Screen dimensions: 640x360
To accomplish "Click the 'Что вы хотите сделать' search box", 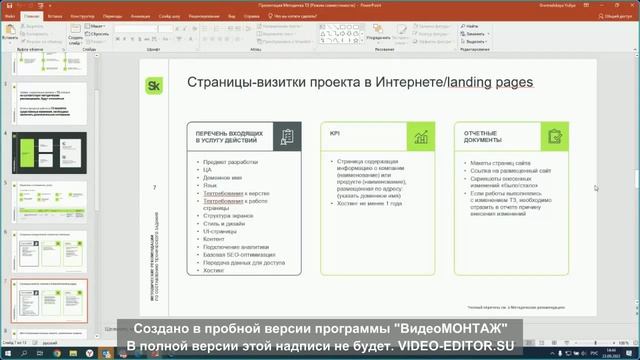I will pos(292,16).
